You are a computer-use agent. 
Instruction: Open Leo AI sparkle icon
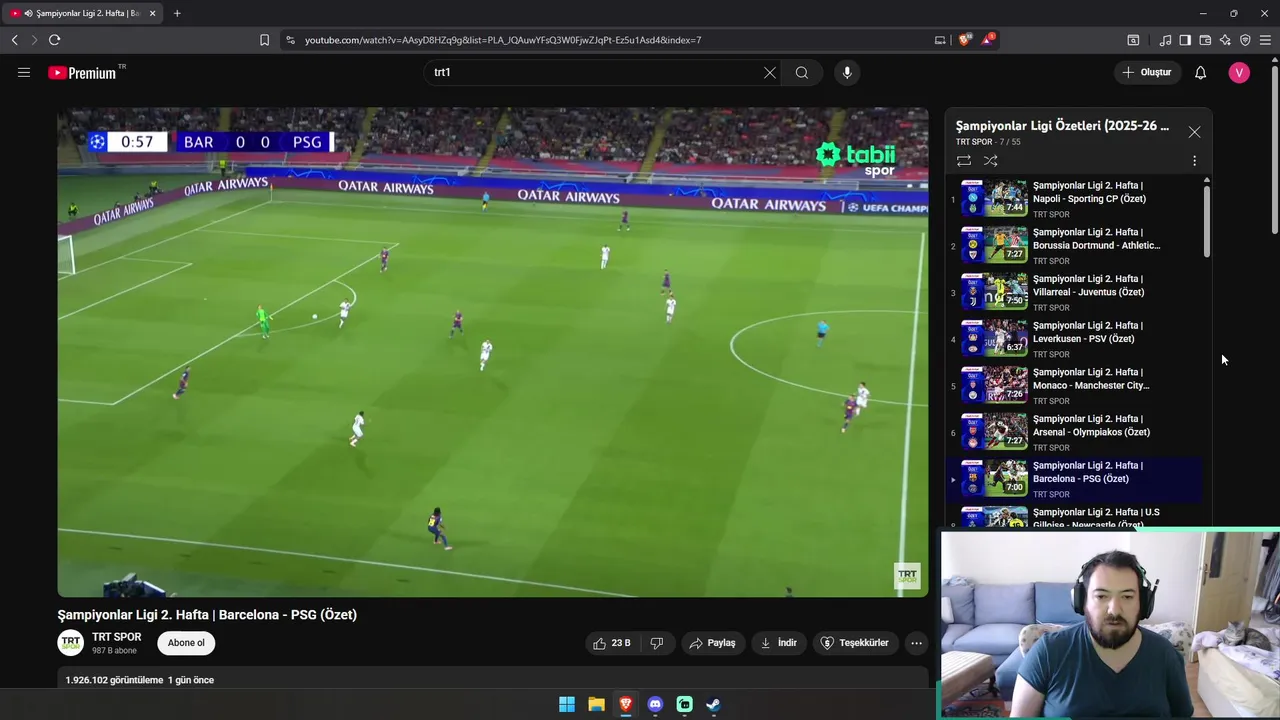coord(1225,40)
